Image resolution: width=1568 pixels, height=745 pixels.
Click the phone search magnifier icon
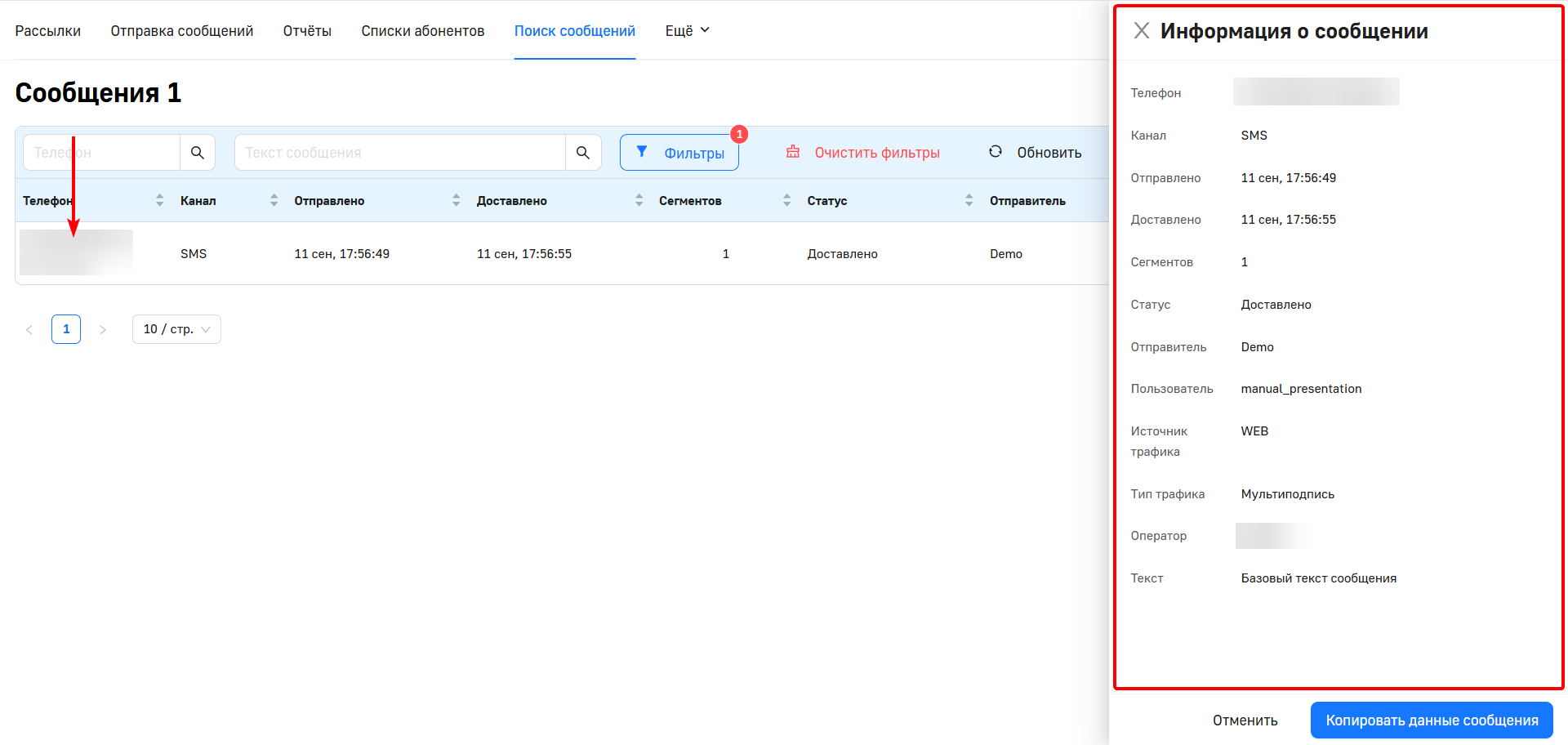[198, 153]
